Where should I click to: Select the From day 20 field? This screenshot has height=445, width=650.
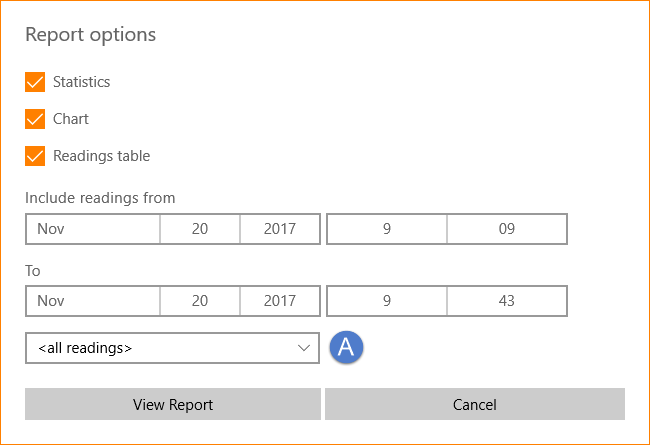click(200, 229)
